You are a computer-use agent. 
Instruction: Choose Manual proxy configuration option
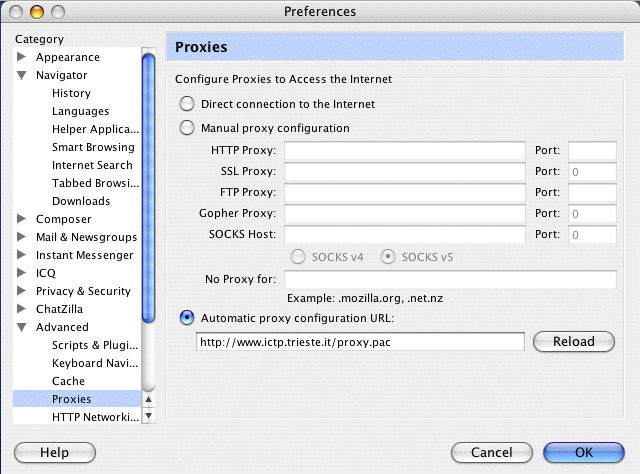click(x=186, y=128)
